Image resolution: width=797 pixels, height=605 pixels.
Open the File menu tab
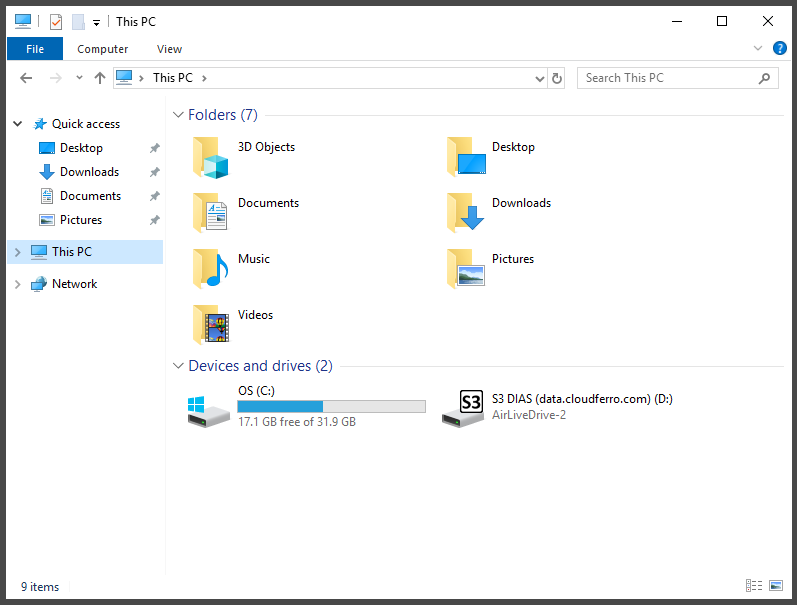(x=35, y=49)
